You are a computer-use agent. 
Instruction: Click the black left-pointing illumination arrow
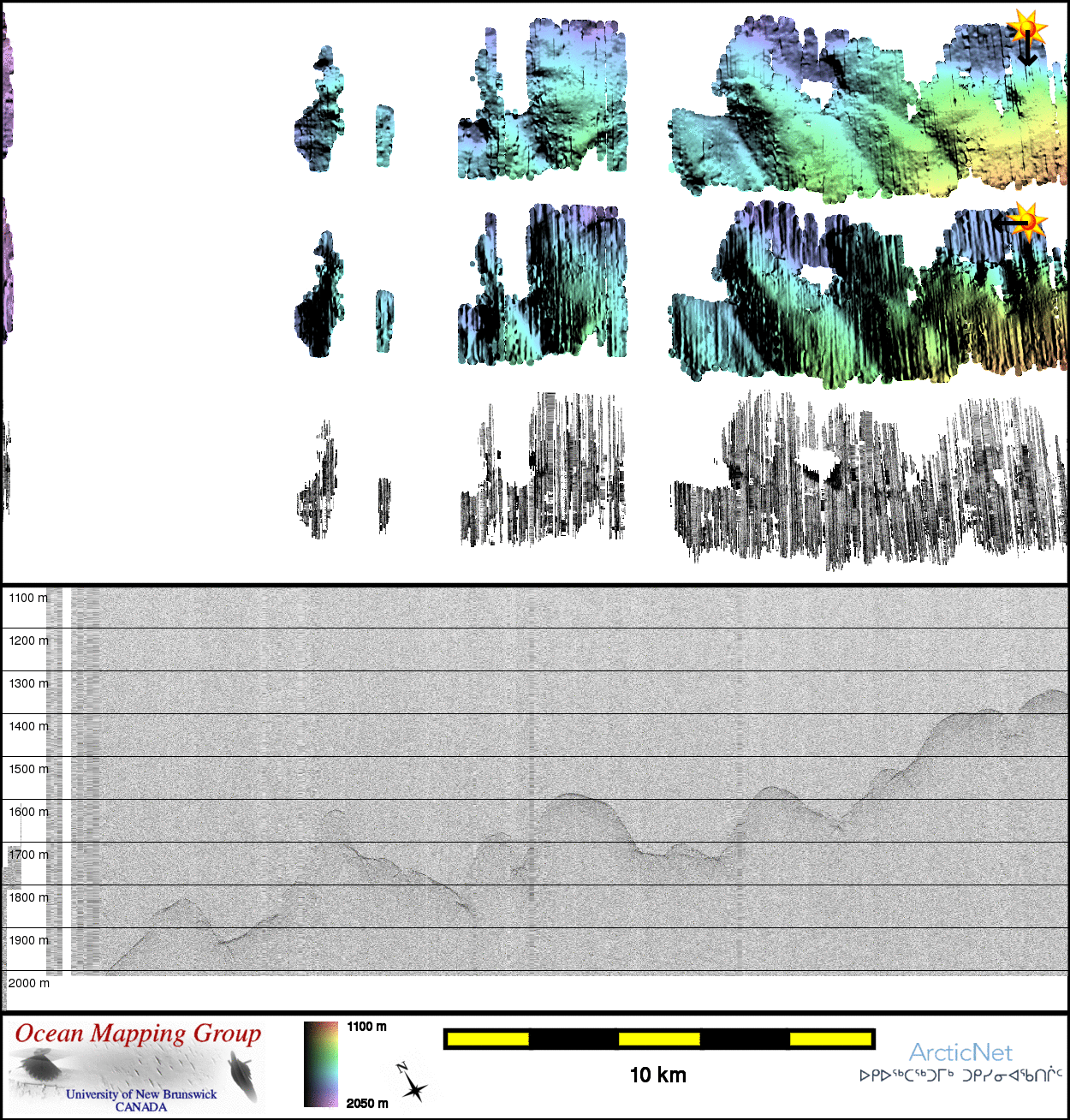1007,223
